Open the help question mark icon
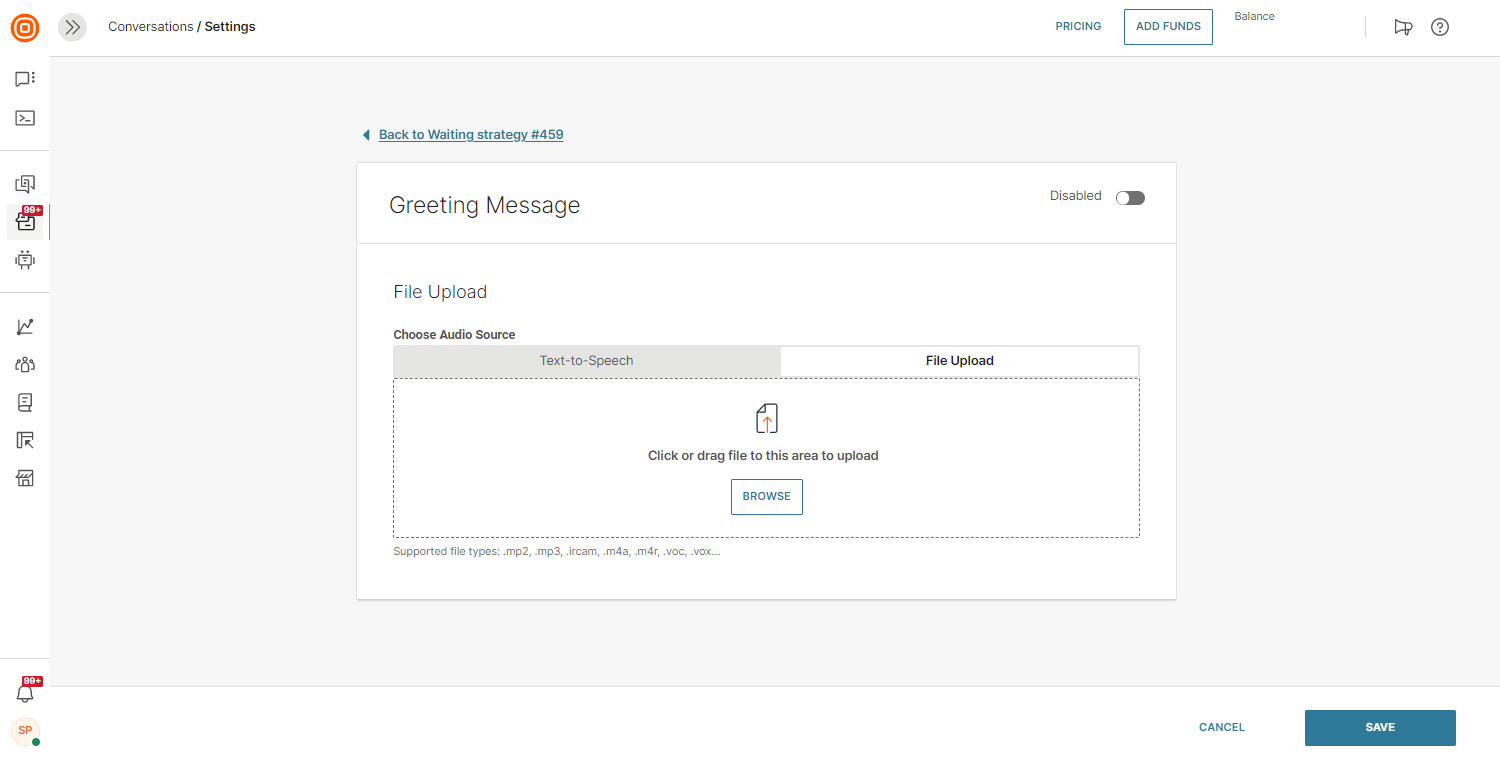 pos(1440,27)
